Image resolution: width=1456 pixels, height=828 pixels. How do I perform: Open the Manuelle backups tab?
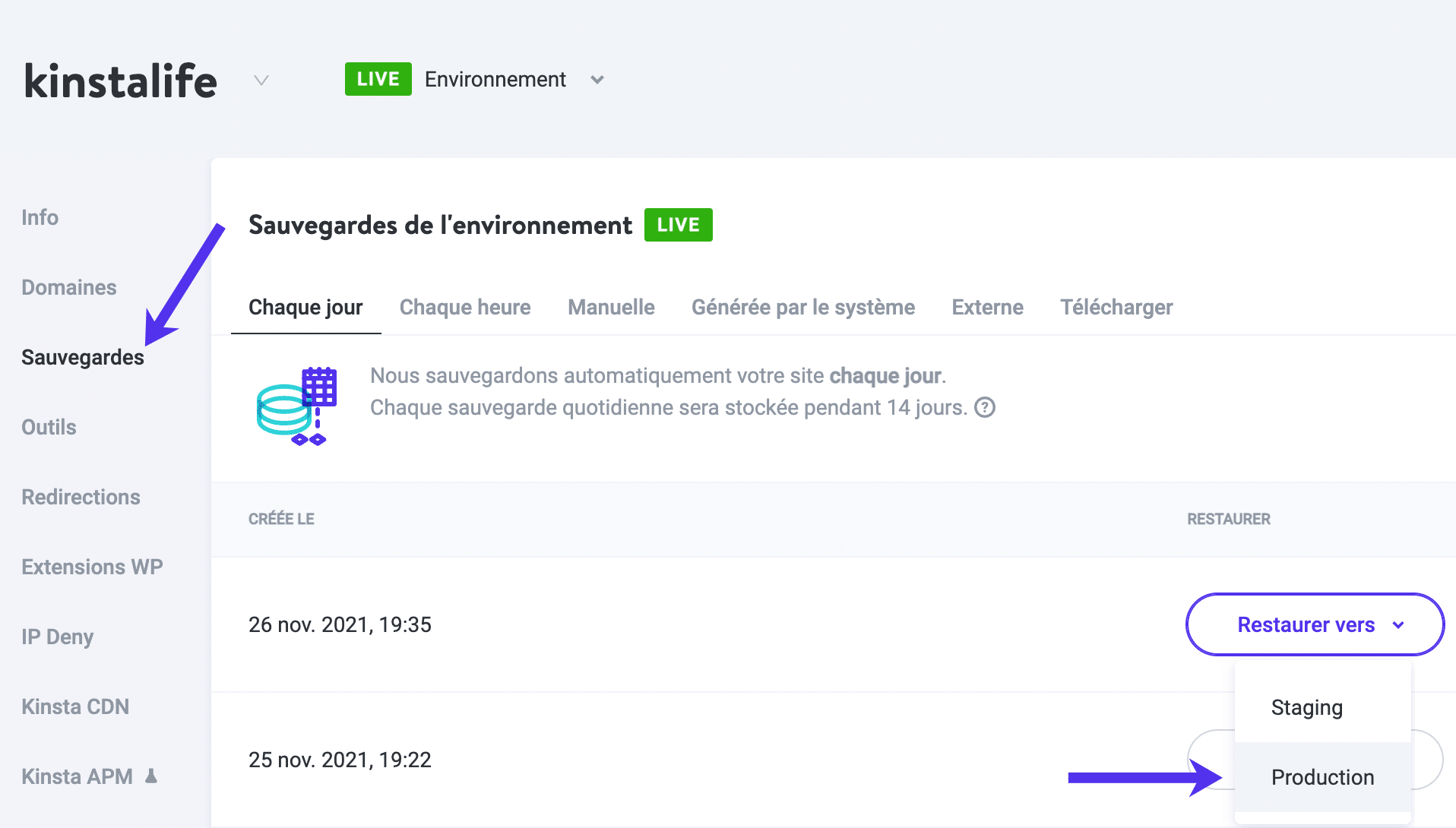[610, 307]
